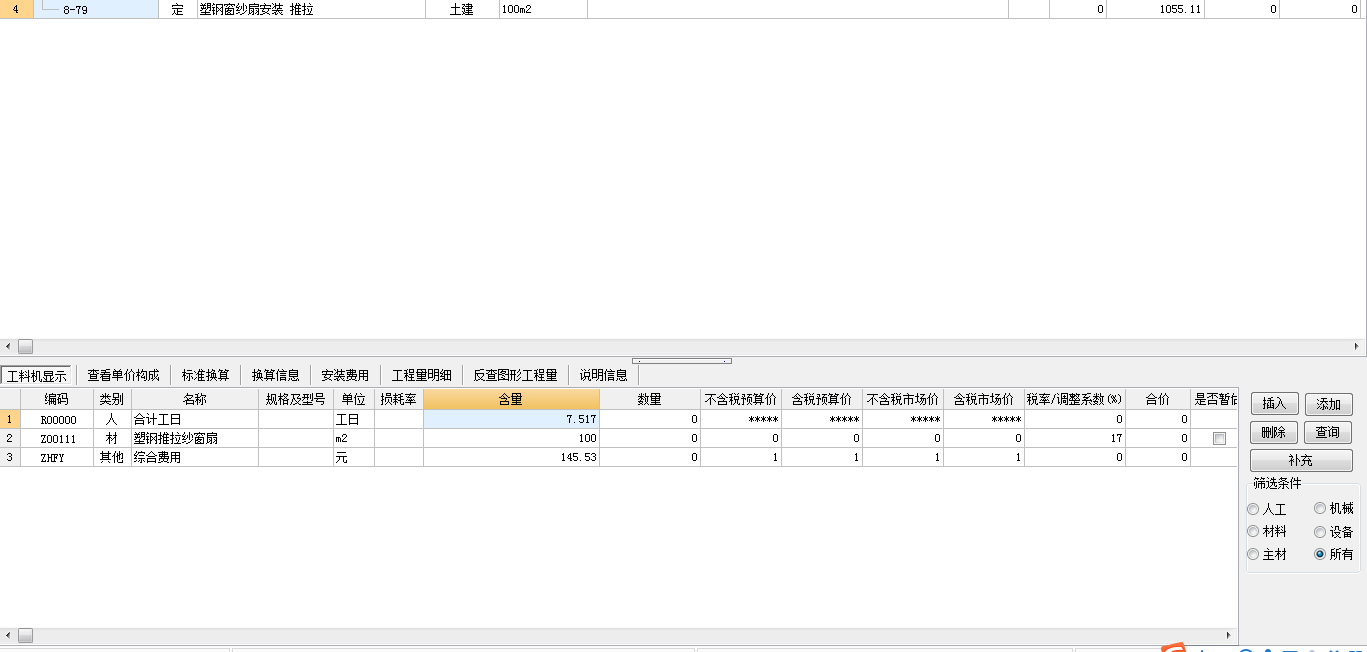Click the 数量 column header

click(x=649, y=399)
